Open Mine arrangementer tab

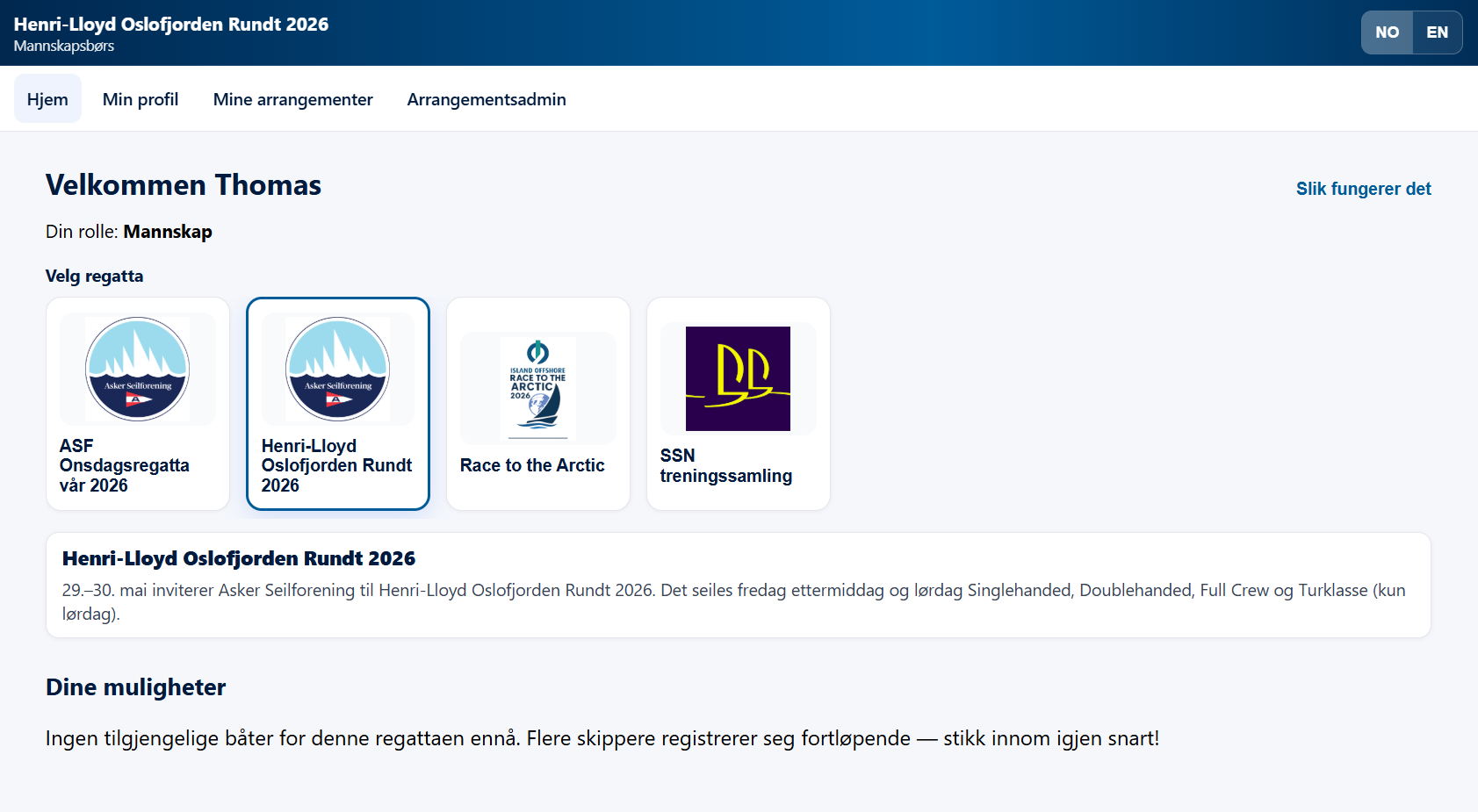pyautogui.click(x=293, y=99)
